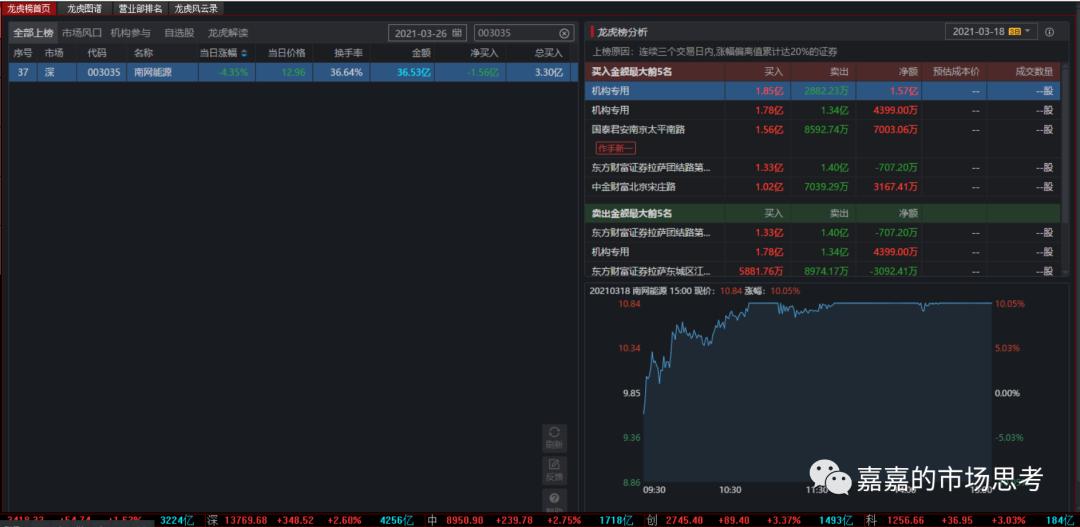Click 卖出金额最大前5名 section header
This screenshot has width=1080, height=527.
tap(632, 214)
